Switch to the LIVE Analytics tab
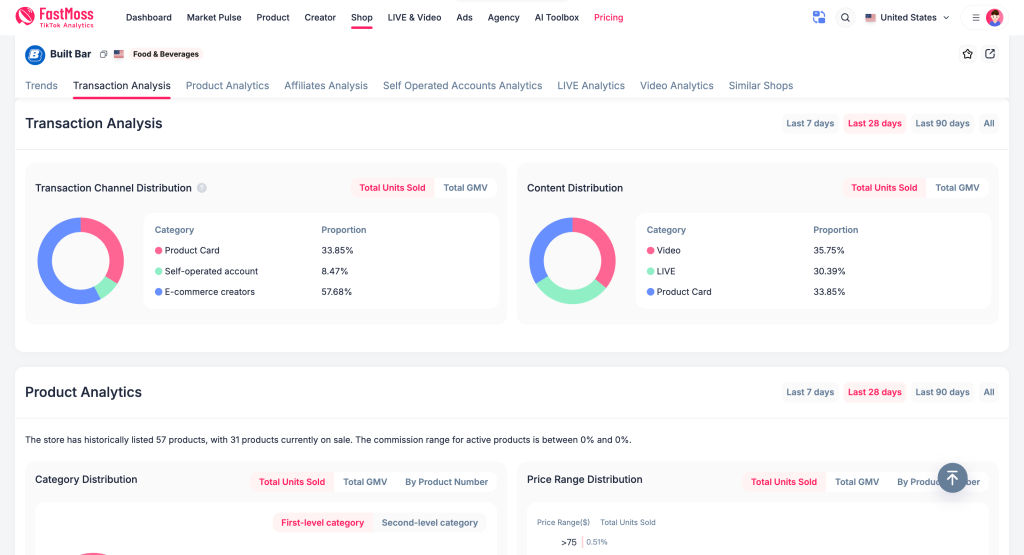1024x555 pixels. point(591,86)
